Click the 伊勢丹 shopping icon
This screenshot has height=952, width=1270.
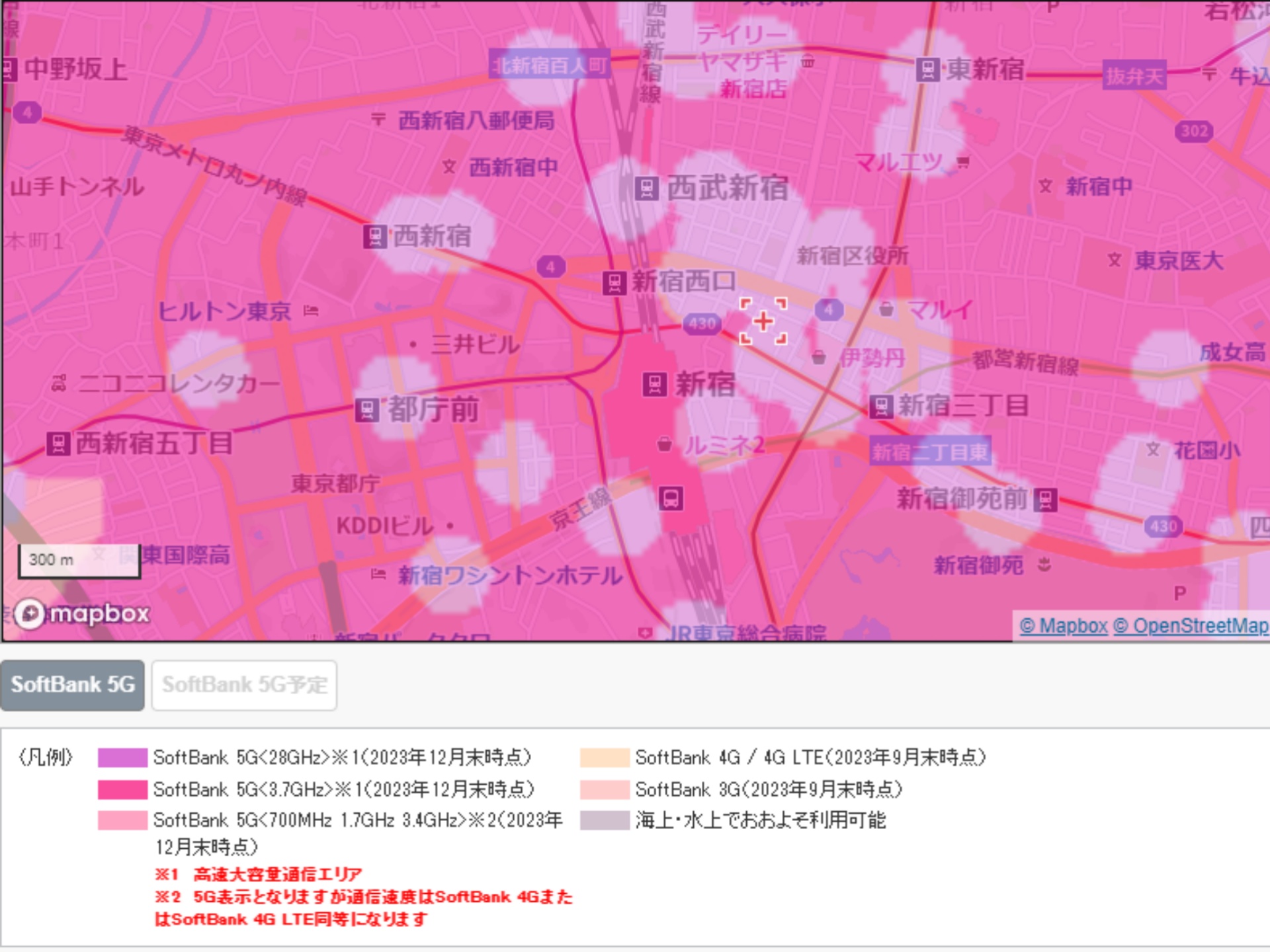(x=819, y=358)
